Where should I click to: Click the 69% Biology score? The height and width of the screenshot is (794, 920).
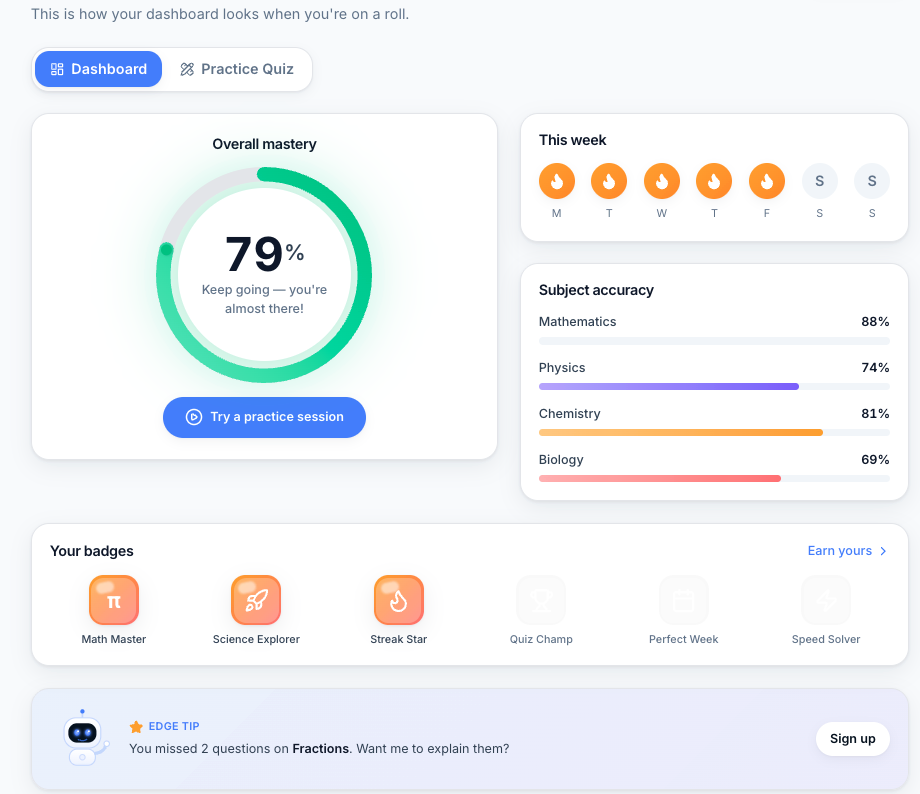[x=875, y=459]
